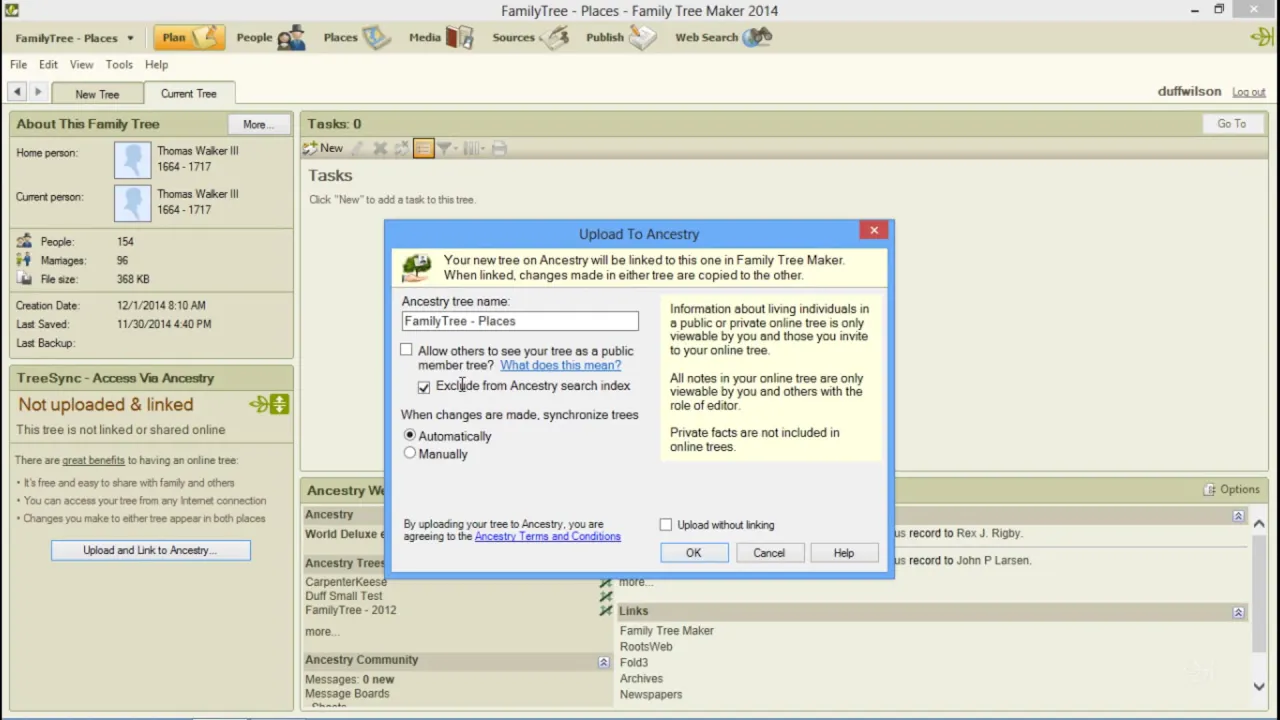This screenshot has width=1280, height=720.
Task: Toggle the highlighted task list view icon
Action: tap(423, 148)
